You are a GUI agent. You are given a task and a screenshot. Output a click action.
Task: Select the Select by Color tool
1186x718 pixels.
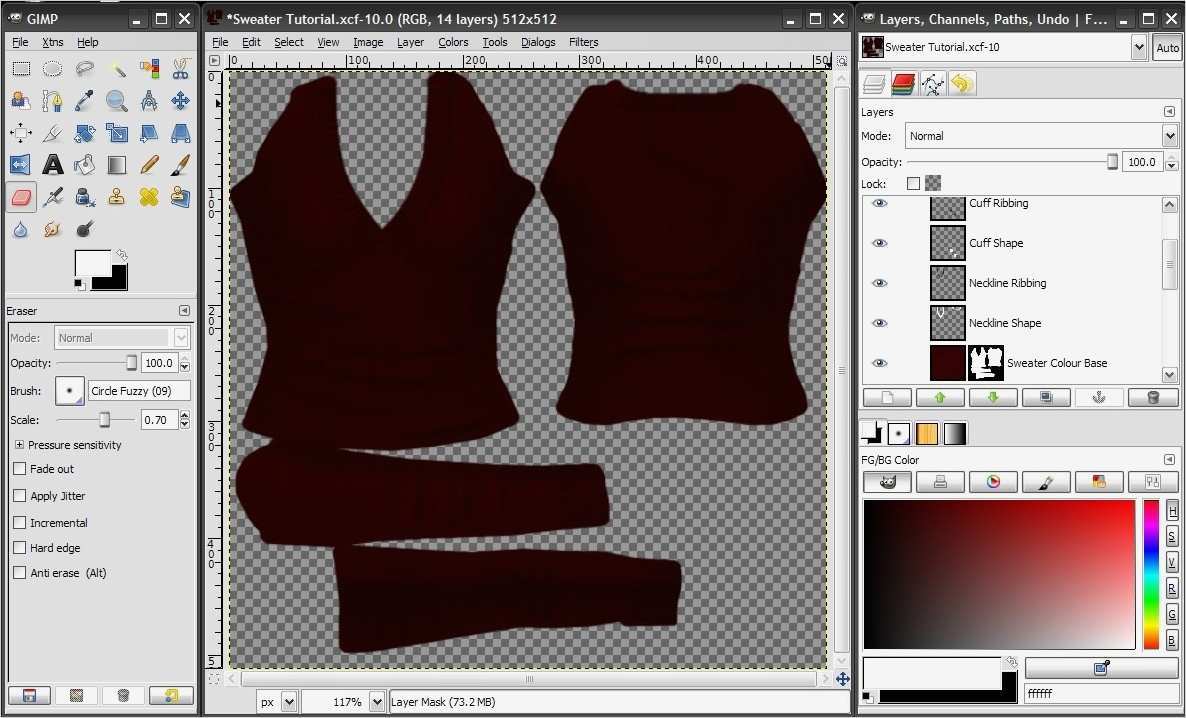pyautogui.click(x=149, y=69)
